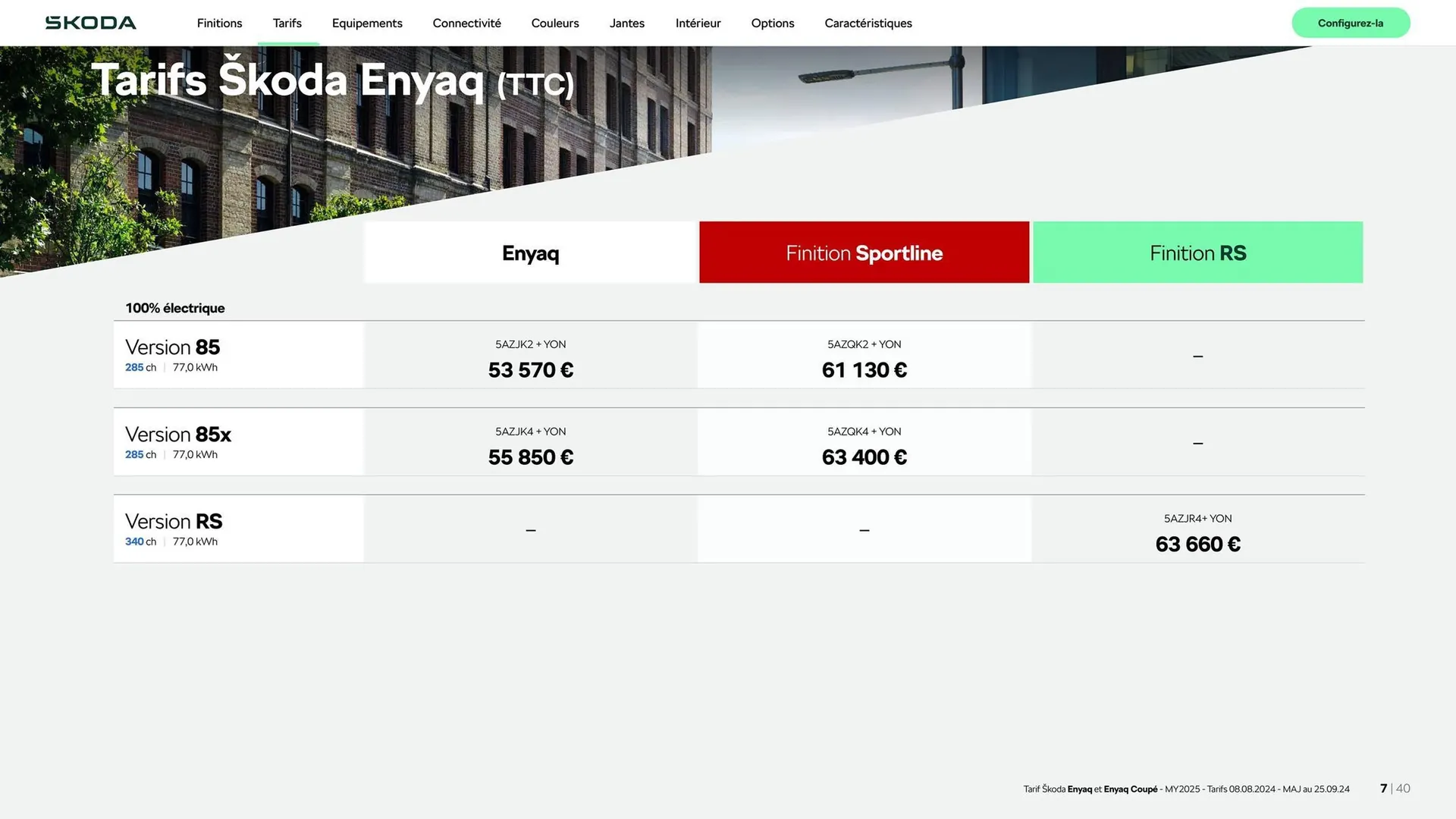Go to the Equipements section
Viewport: 1456px width, 819px height.
pyautogui.click(x=367, y=23)
